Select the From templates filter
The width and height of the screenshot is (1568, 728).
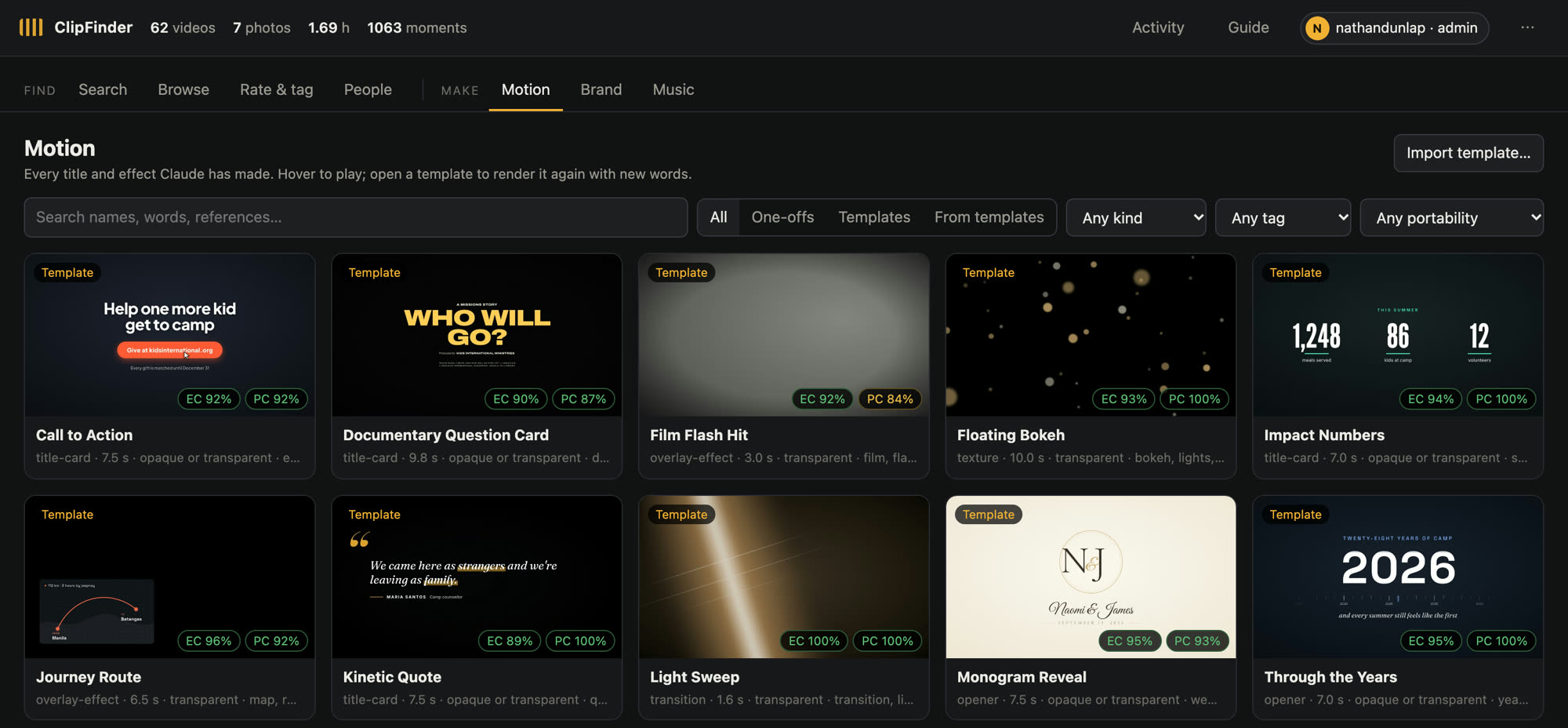[989, 217]
